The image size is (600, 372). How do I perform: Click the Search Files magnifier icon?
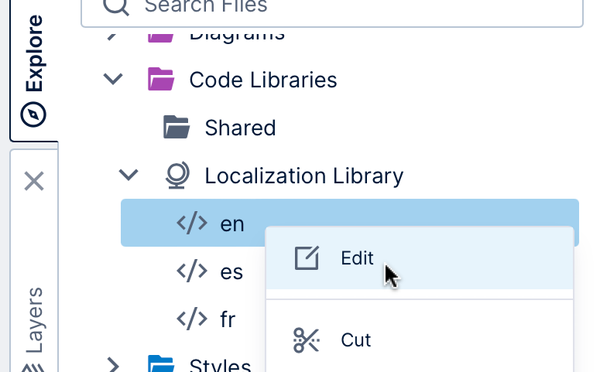click(116, 6)
